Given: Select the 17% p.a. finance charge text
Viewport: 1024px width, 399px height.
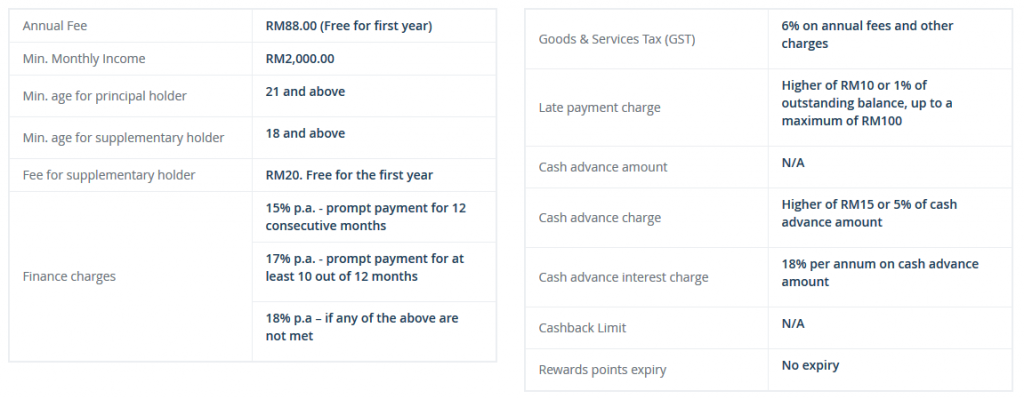Looking at the screenshot, I should 364,268.
